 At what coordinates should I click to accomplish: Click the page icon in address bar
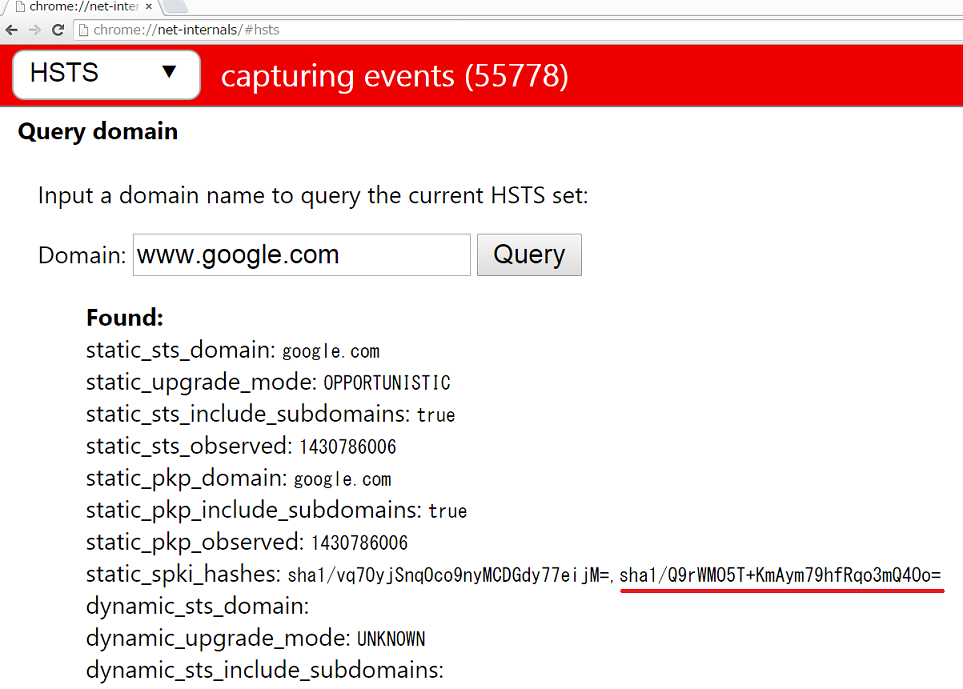(x=84, y=30)
